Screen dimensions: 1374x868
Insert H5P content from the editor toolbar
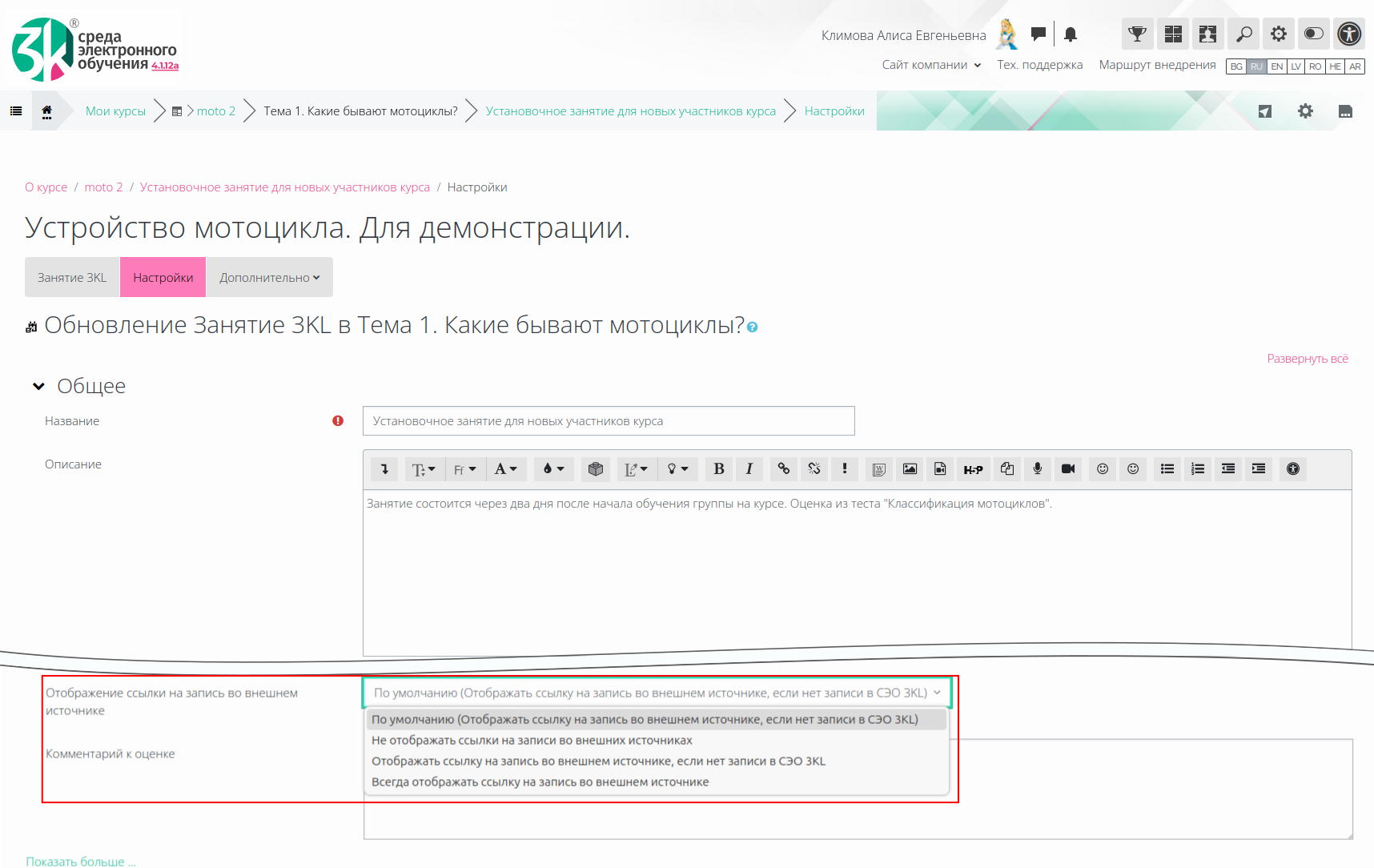tap(973, 469)
